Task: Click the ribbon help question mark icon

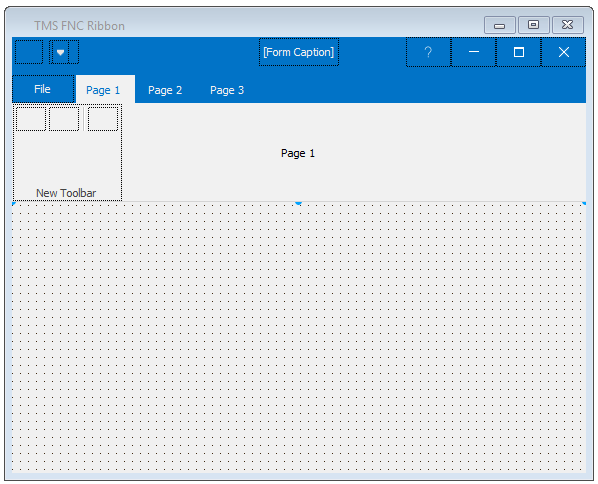Action: (x=428, y=52)
